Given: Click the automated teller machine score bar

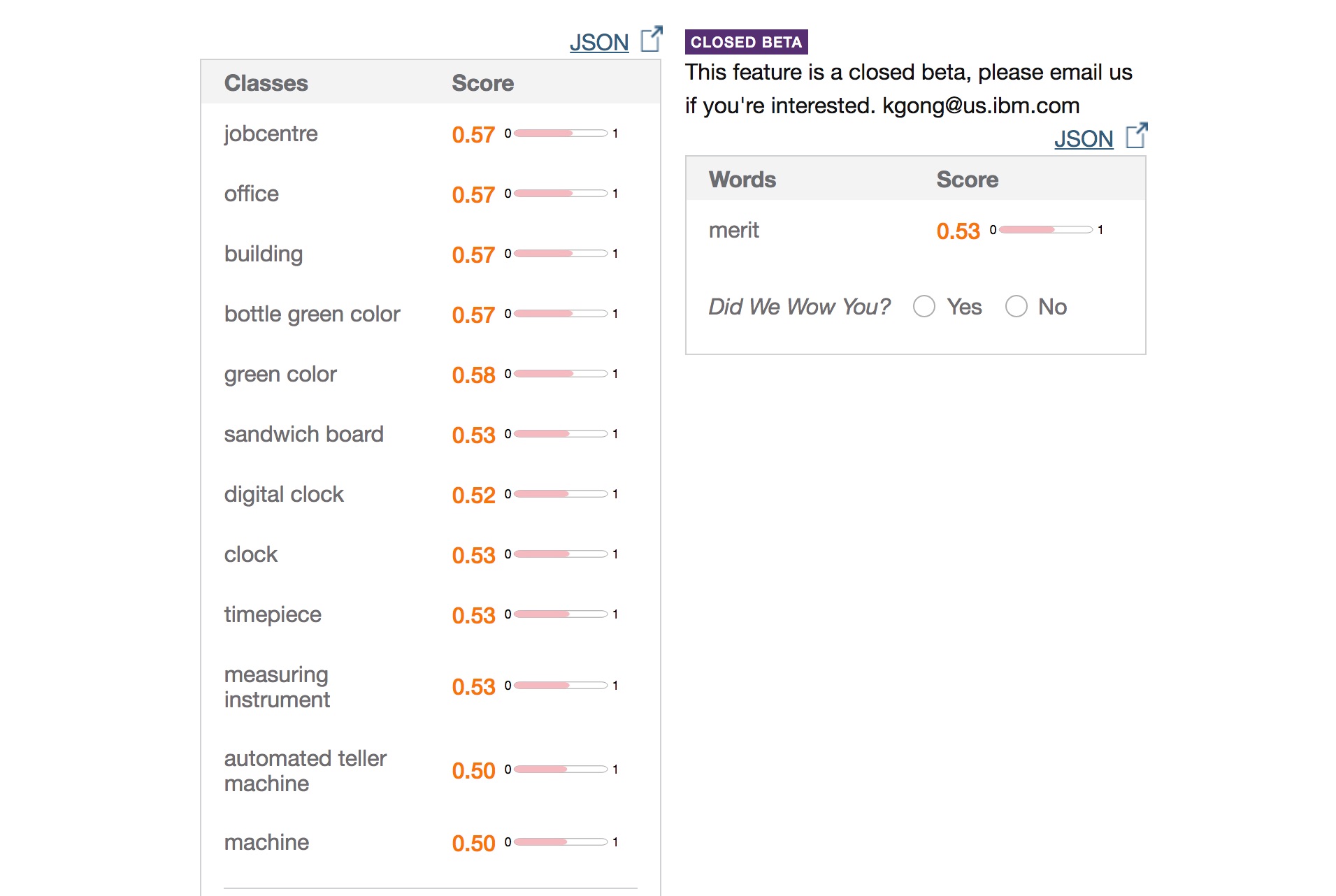Looking at the screenshot, I should click(561, 769).
